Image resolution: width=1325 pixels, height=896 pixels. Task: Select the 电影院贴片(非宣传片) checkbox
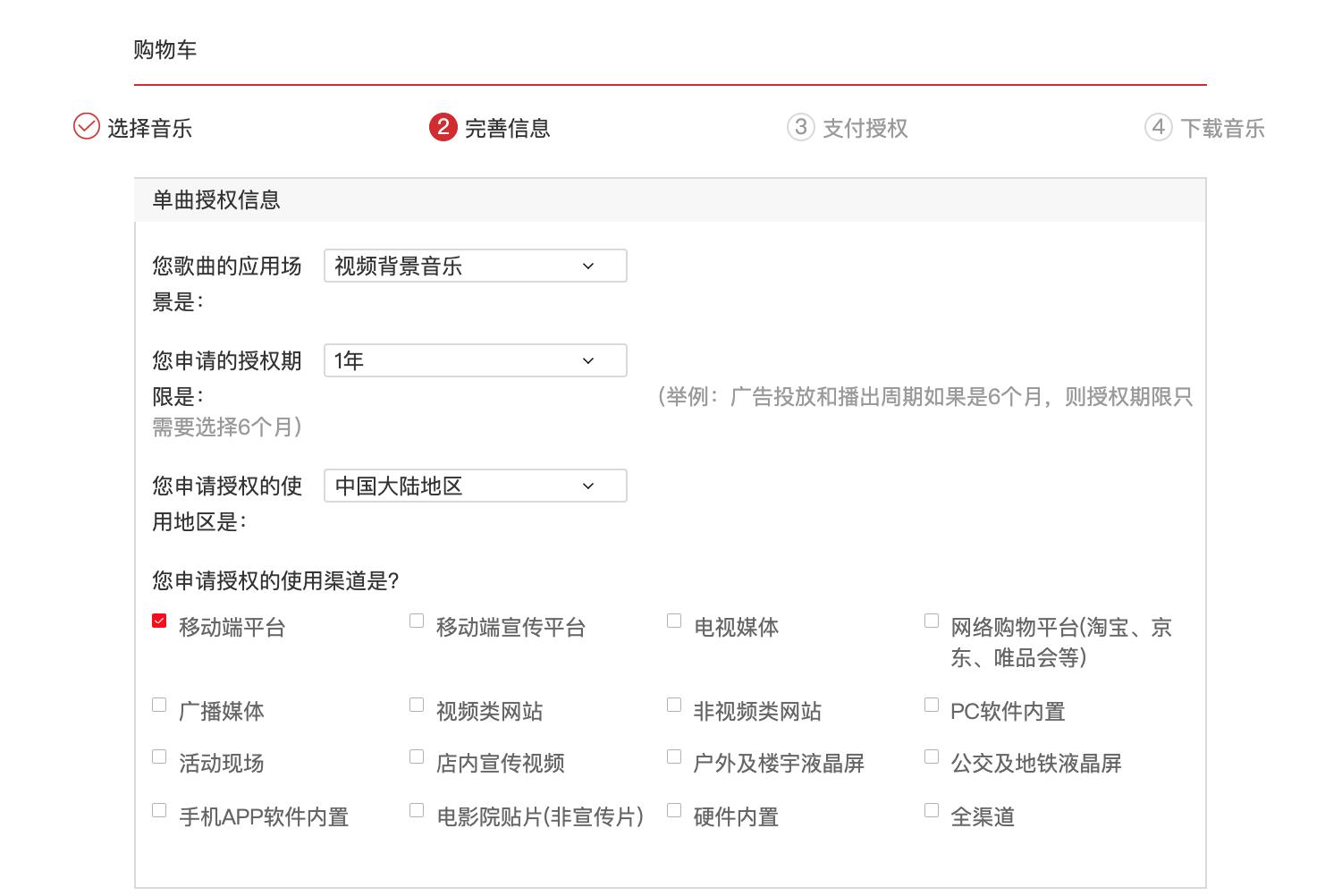click(x=416, y=809)
